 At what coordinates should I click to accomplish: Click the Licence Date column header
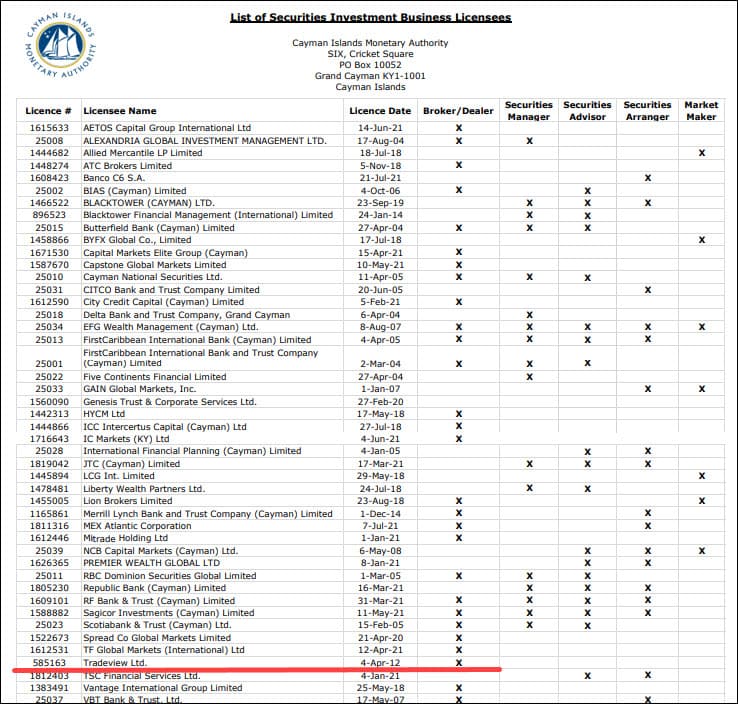tap(380, 111)
